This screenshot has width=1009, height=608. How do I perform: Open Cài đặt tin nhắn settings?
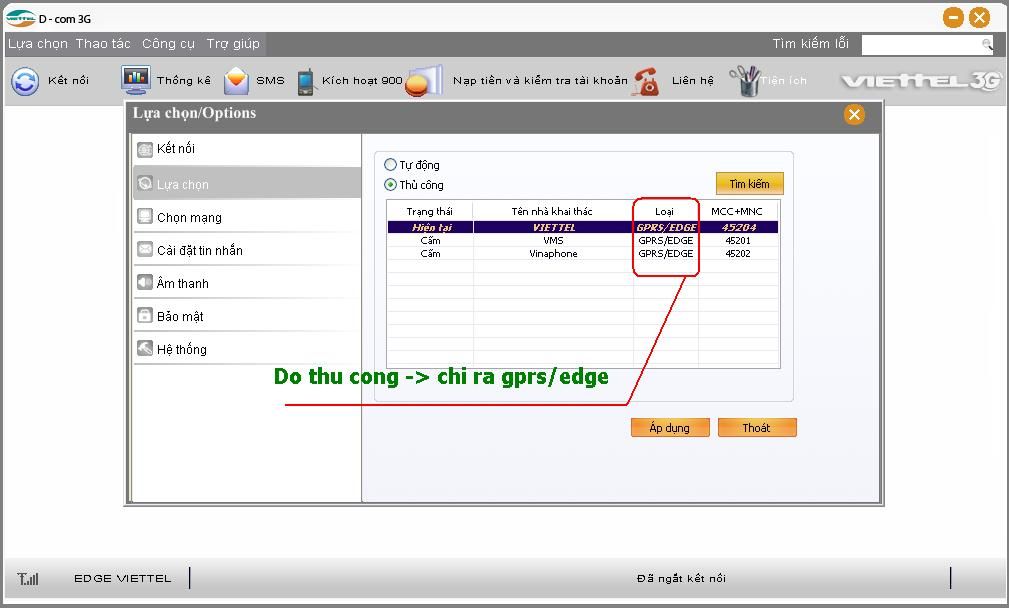coord(199,251)
